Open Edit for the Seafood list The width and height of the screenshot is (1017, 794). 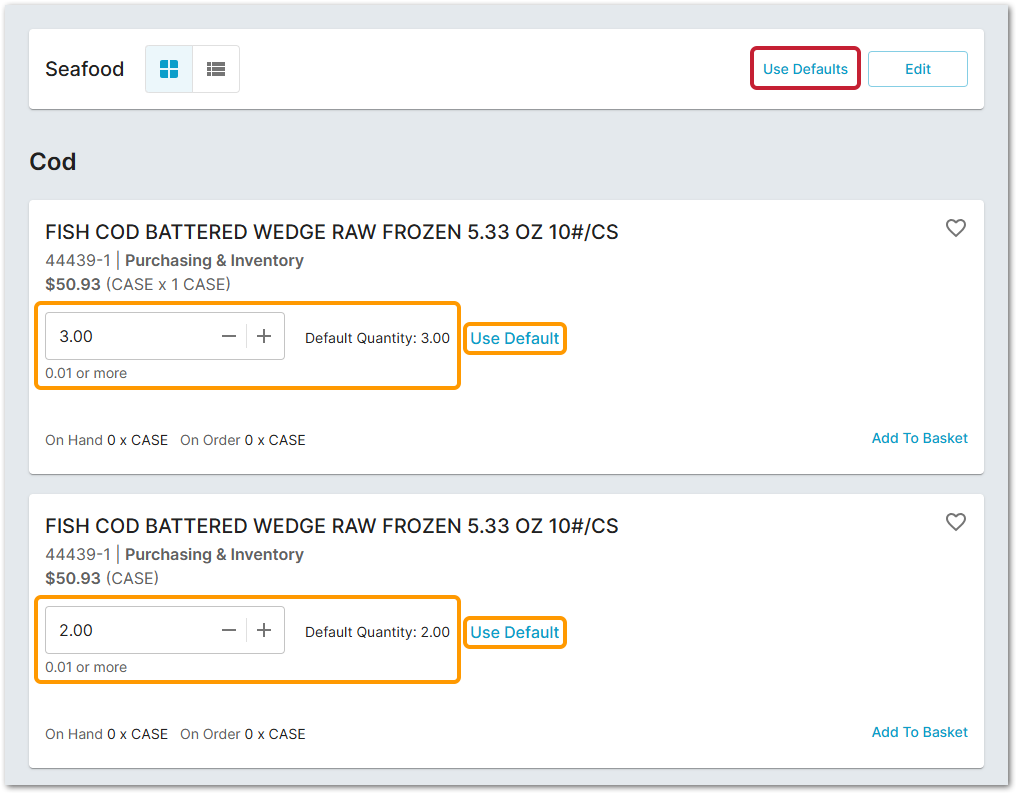pyautogui.click(x=917, y=69)
